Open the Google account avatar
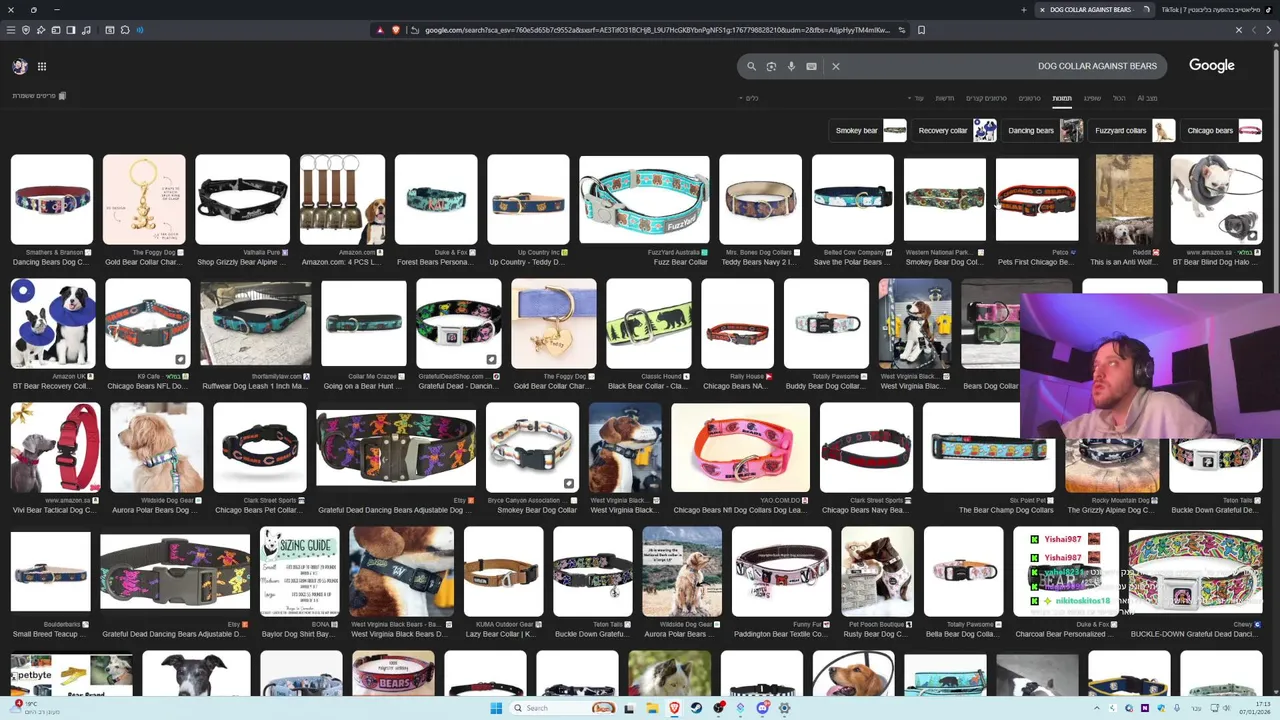 (x=19, y=66)
